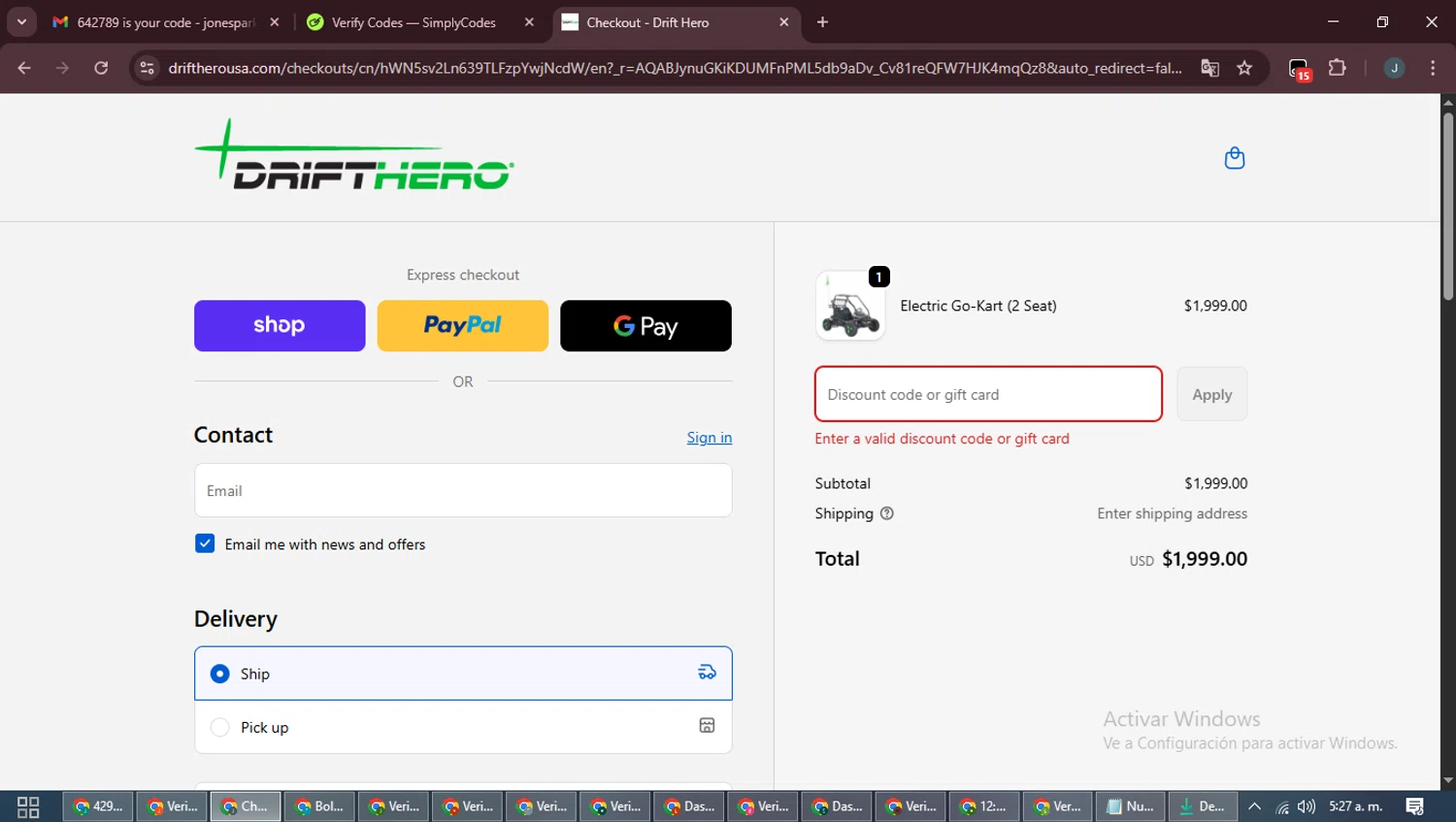Focus the Email input field
Viewport: 1456px width, 822px height.
463,490
